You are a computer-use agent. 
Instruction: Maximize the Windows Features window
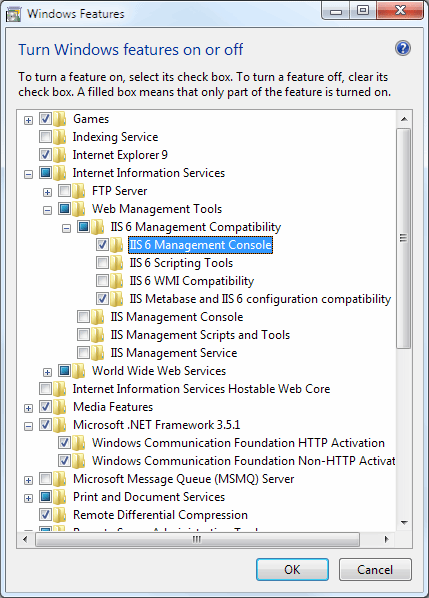click(x=363, y=11)
